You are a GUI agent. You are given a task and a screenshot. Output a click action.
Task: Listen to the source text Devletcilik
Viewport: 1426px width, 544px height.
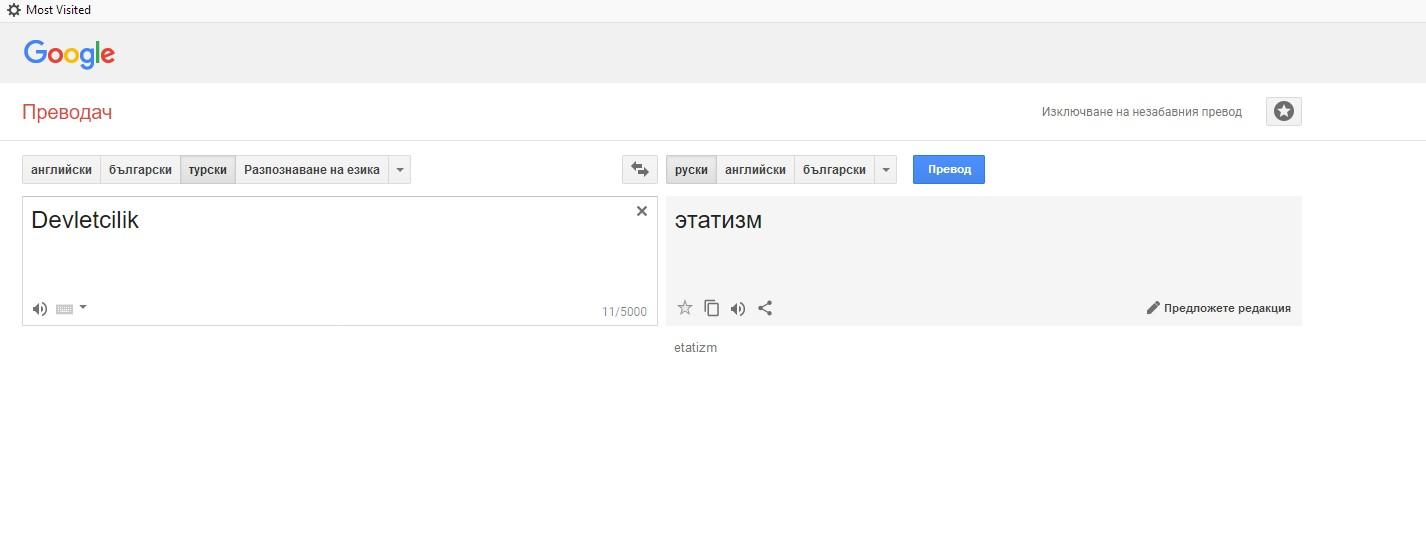40,309
